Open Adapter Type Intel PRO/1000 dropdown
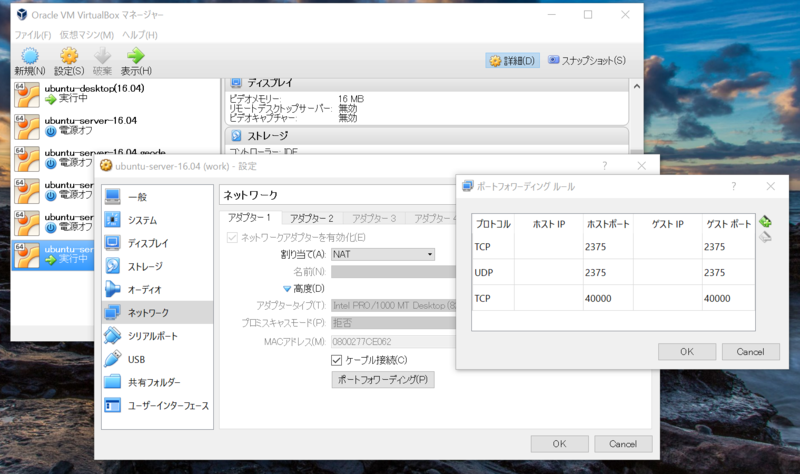The height and width of the screenshot is (474, 800). tap(393, 305)
